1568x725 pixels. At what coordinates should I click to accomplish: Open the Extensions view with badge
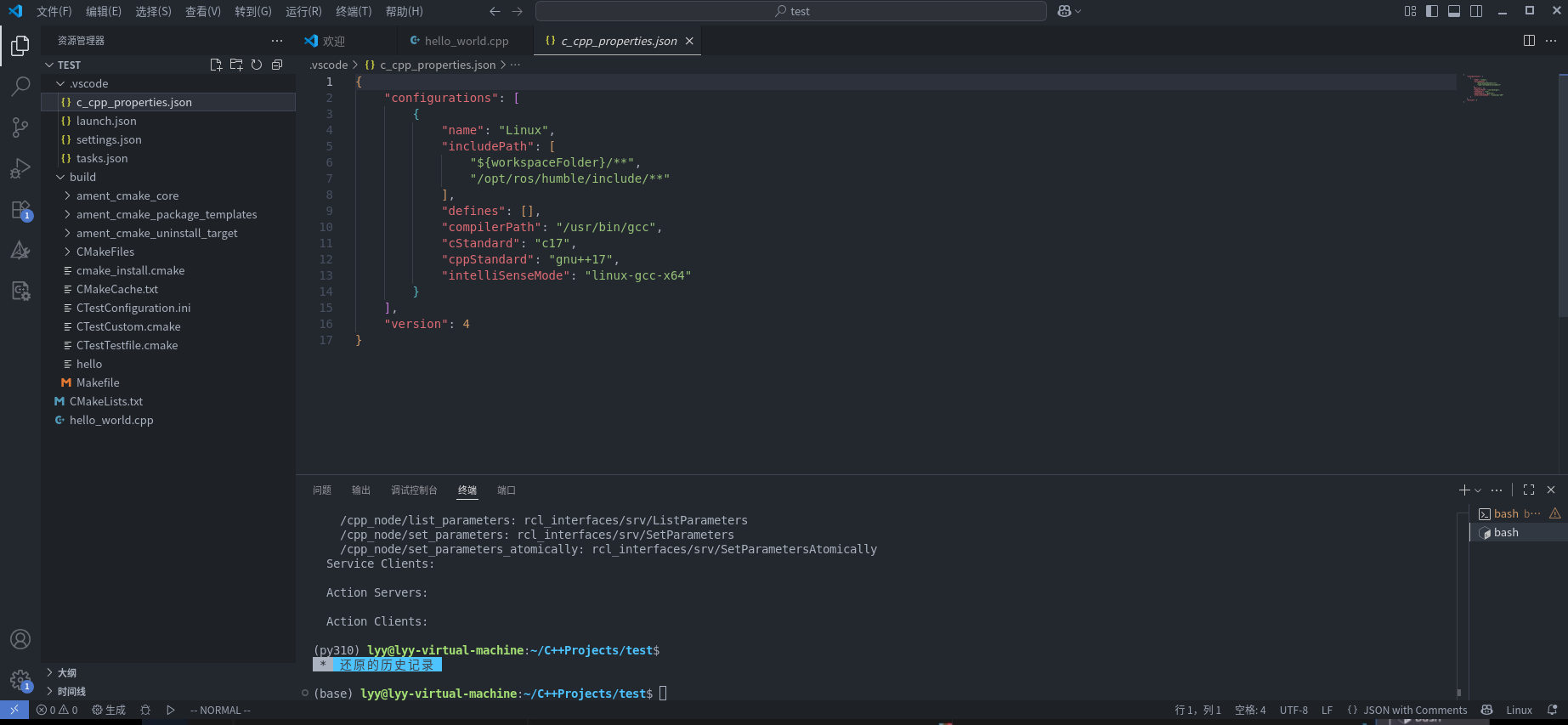[20, 210]
